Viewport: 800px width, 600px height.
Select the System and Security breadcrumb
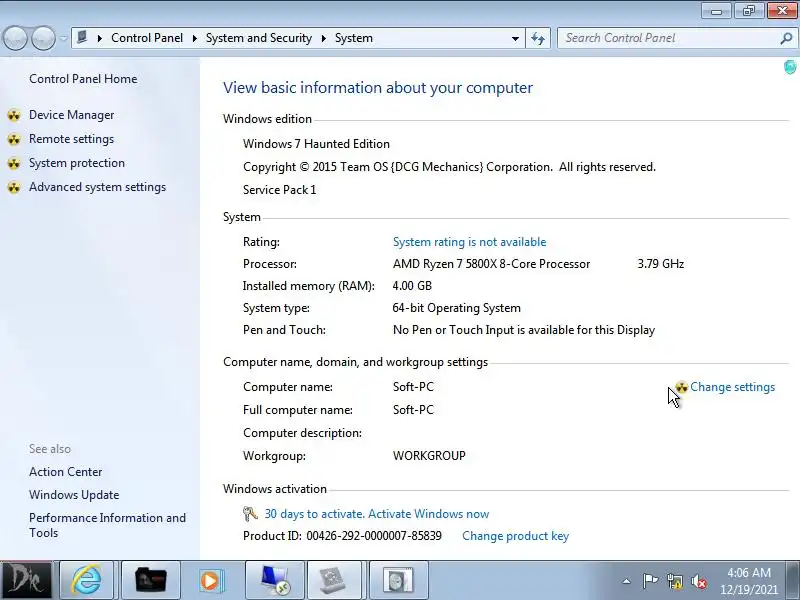coord(259,38)
